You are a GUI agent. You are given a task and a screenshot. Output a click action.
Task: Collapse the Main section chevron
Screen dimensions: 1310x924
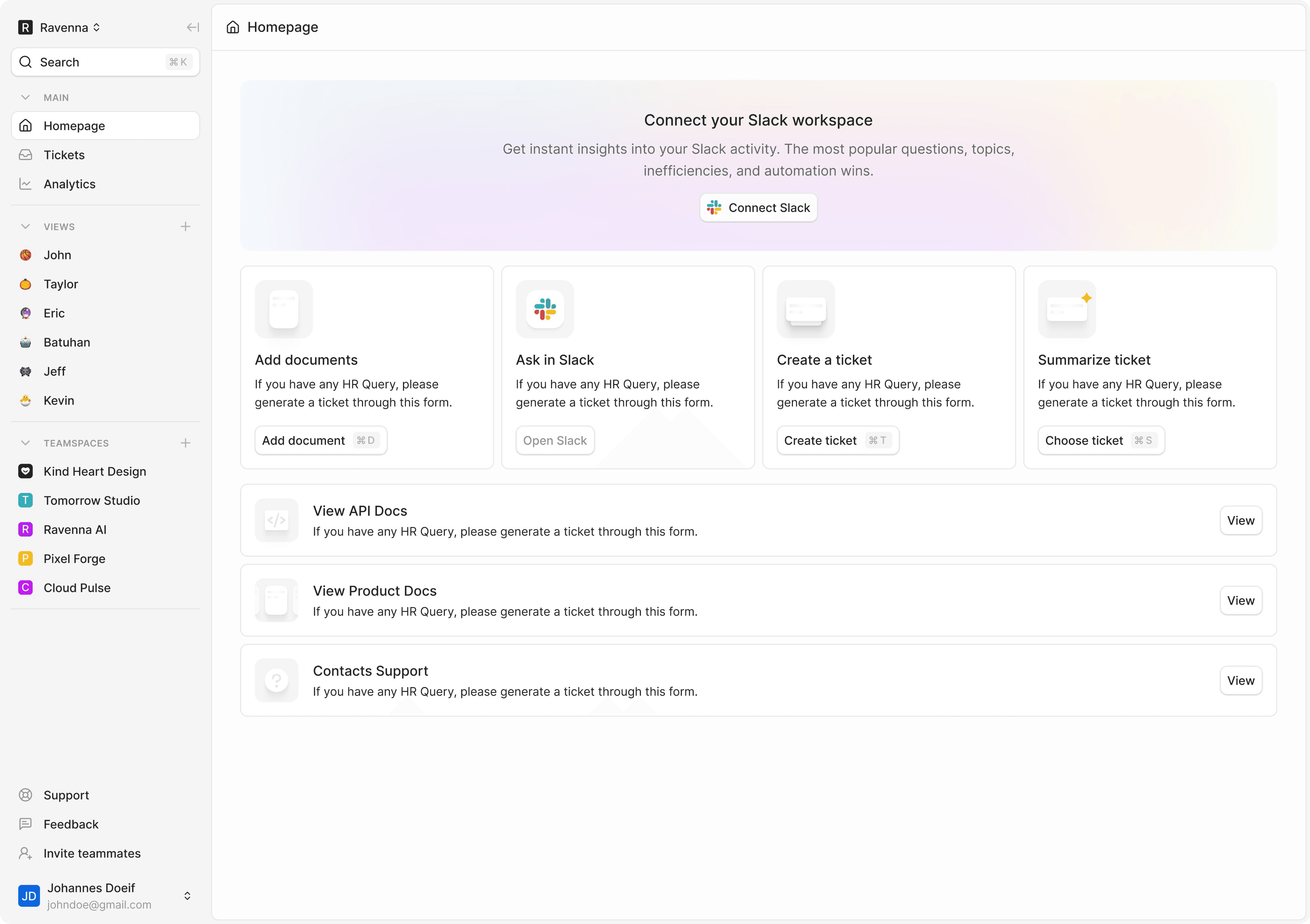tap(25, 98)
